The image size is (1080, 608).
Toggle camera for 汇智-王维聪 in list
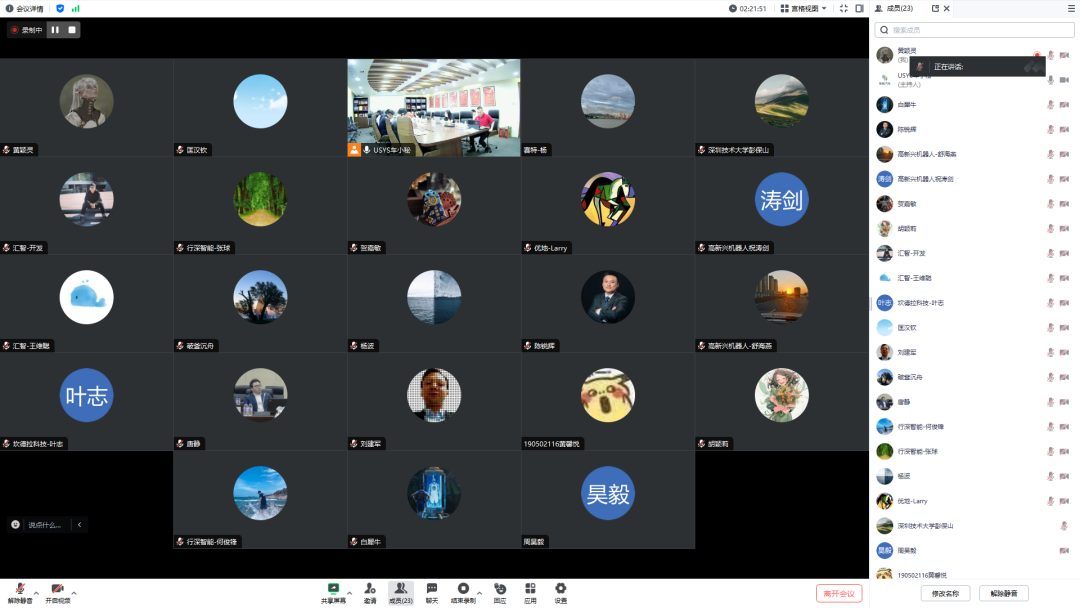tap(1064, 278)
